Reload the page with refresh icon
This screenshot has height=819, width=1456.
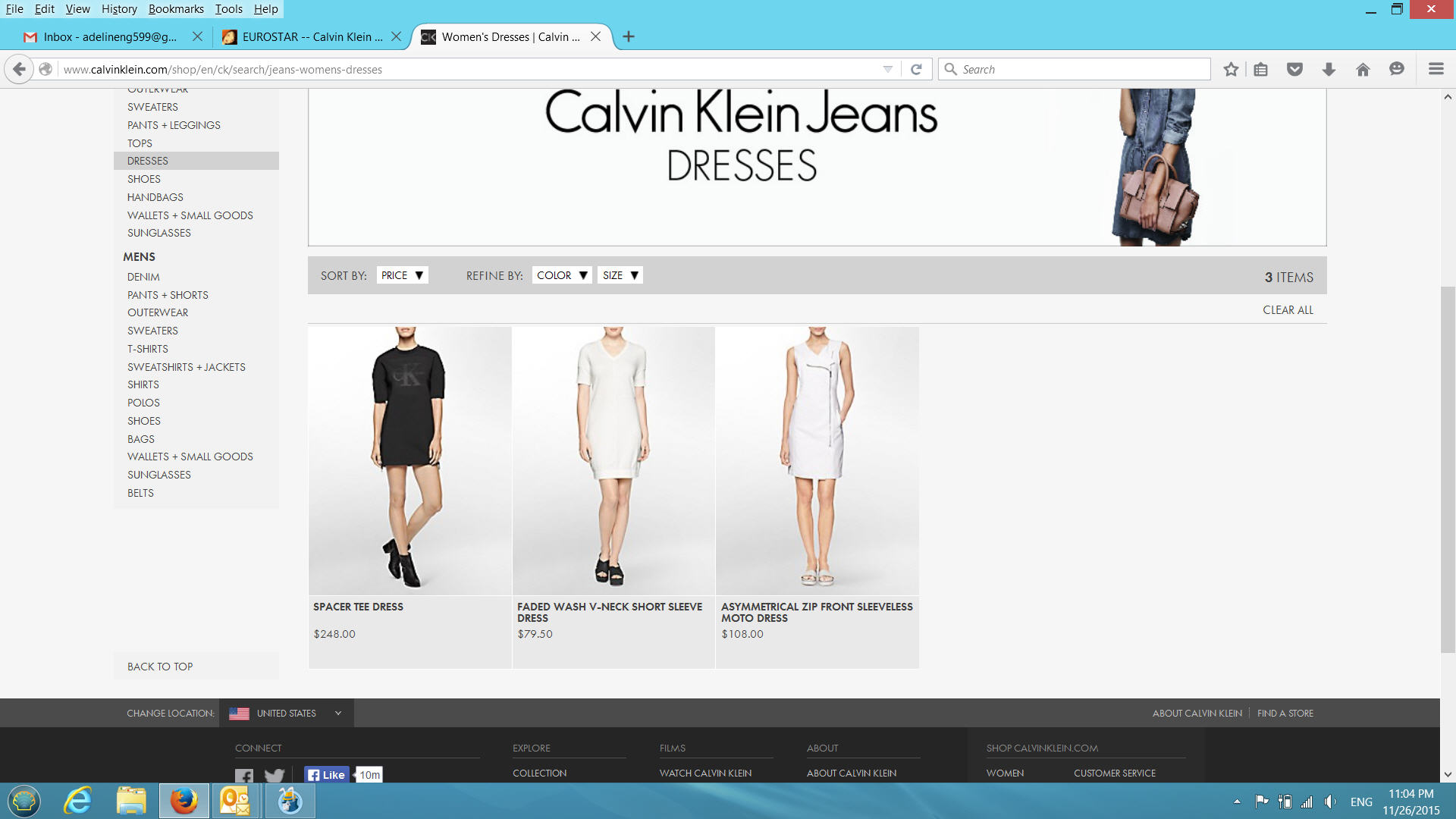(916, 69)
